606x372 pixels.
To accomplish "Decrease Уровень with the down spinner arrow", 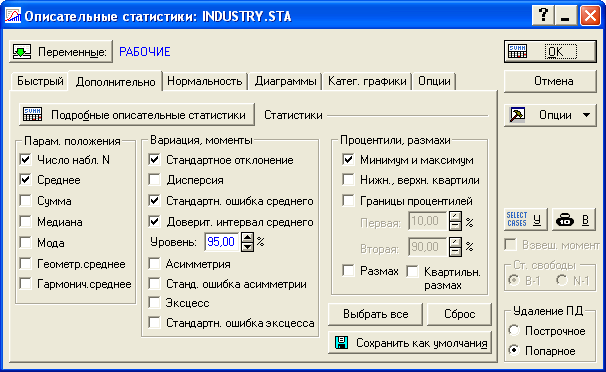I will pyautogui.click(x=247, y=247).
